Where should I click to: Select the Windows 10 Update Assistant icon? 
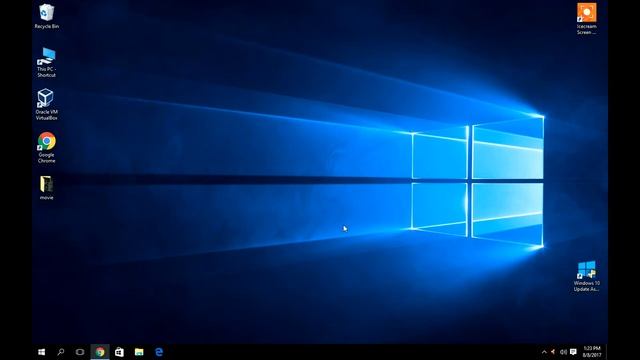[x=587, y=276]
